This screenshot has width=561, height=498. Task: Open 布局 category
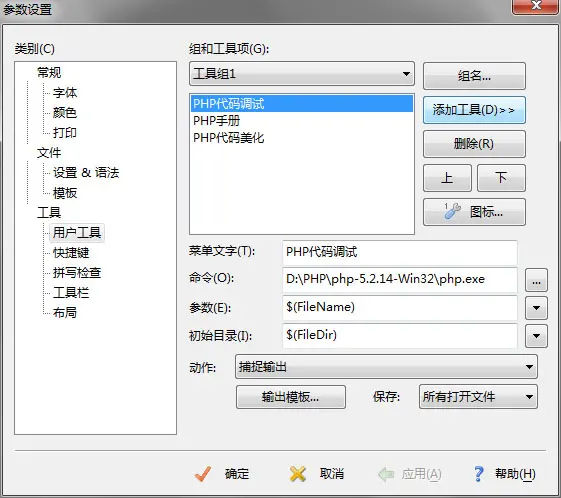coord(65,313)
